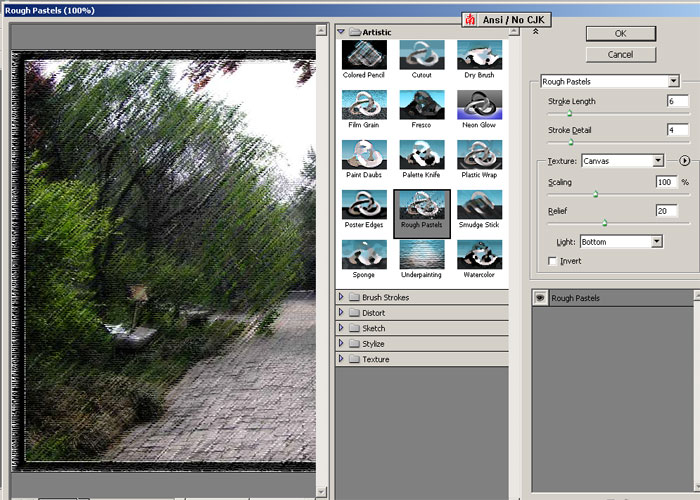Click the Stroke Length value field
The width and height of the screenshot is (700, 500).
(678, 101)
